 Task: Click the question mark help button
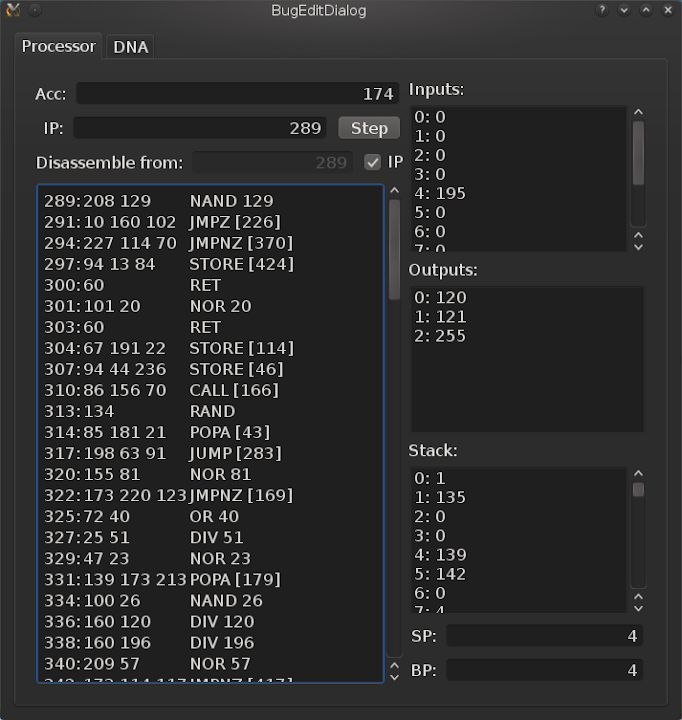602,11
